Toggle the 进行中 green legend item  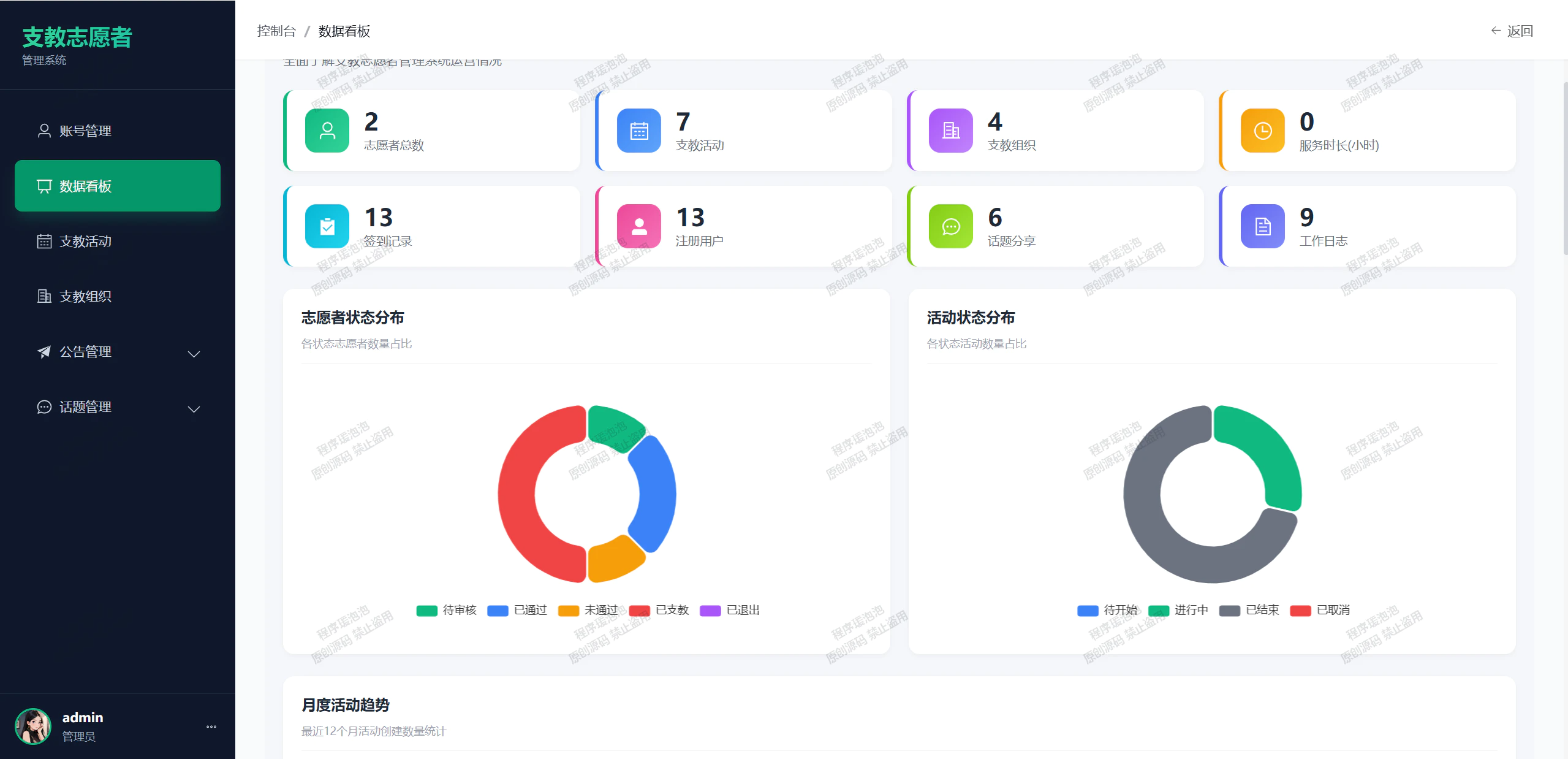tap(1178, 611)
